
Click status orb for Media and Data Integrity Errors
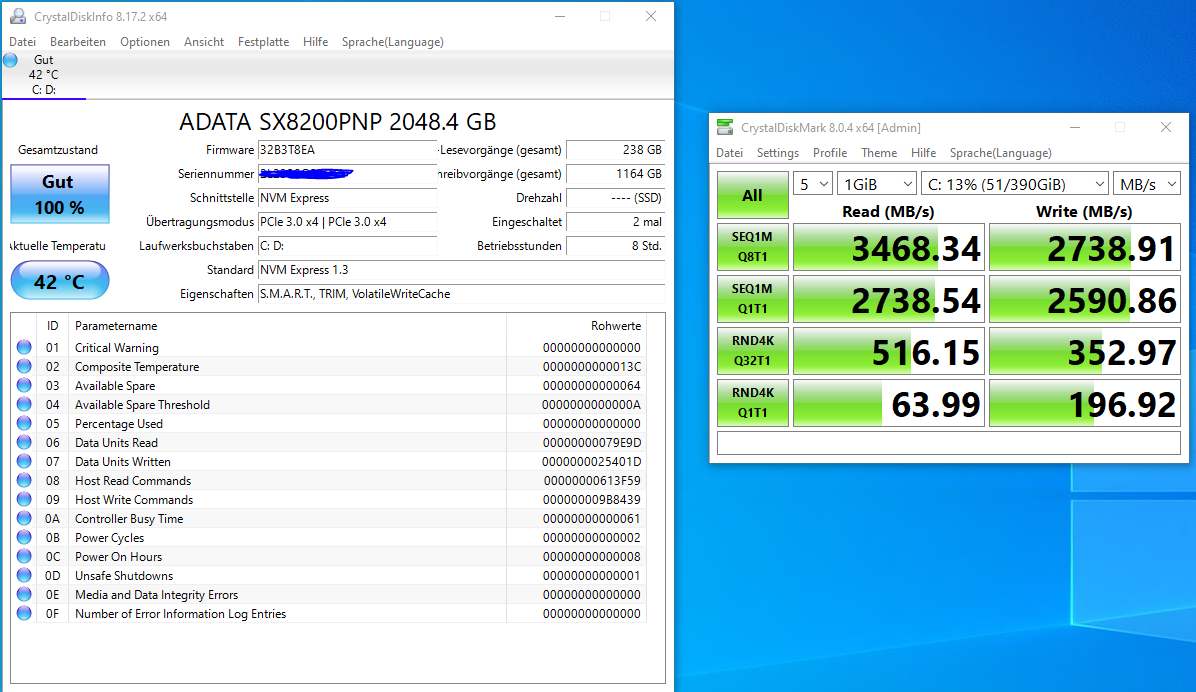click(x=24, y=594)
